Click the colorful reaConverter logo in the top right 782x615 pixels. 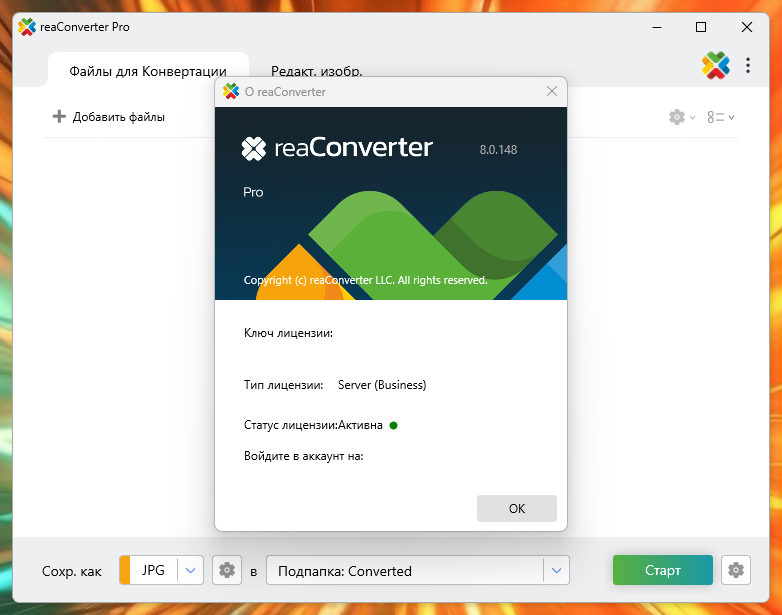[716, 66]
